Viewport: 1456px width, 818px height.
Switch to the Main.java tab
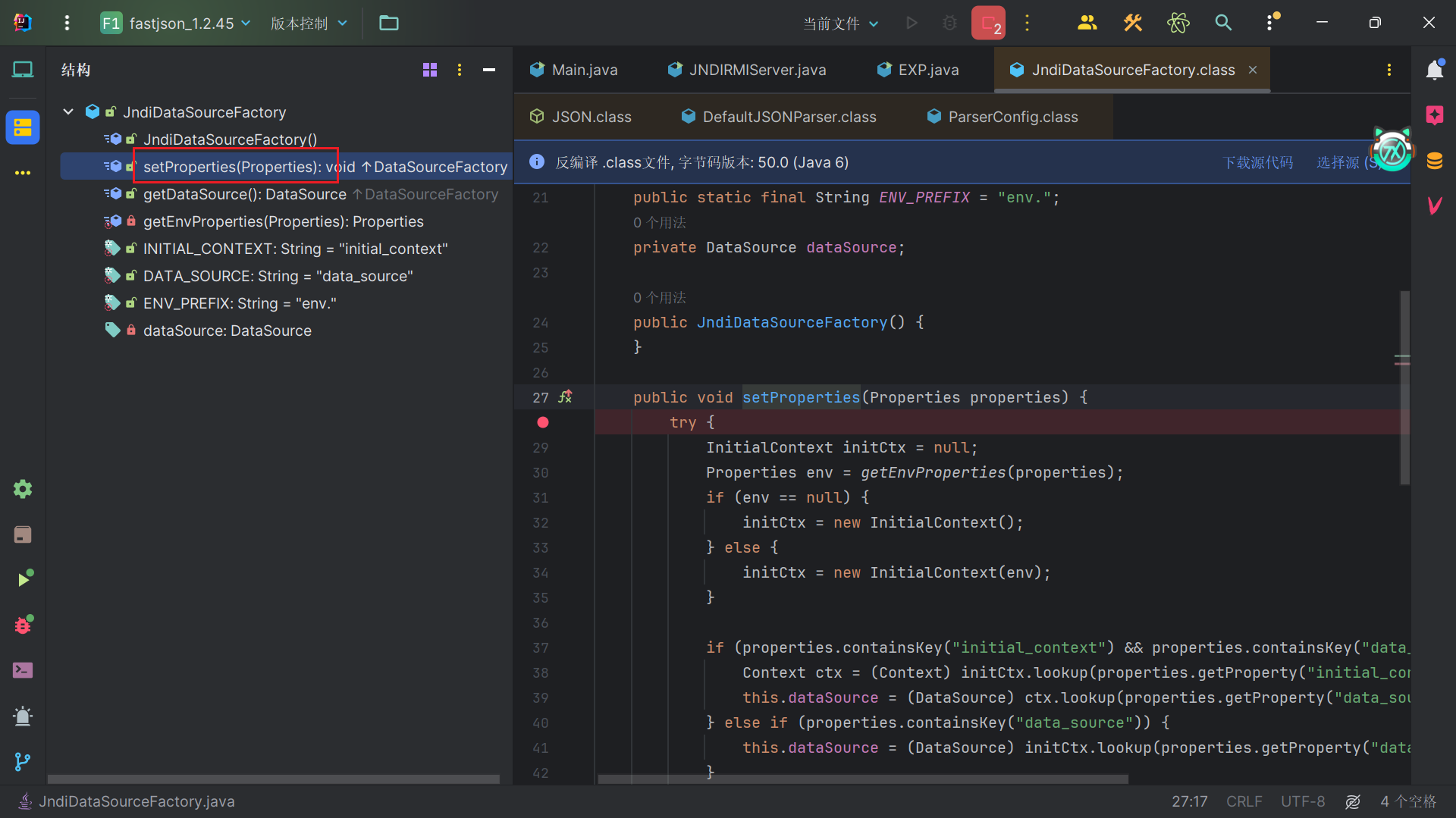(x=574, y=70)
